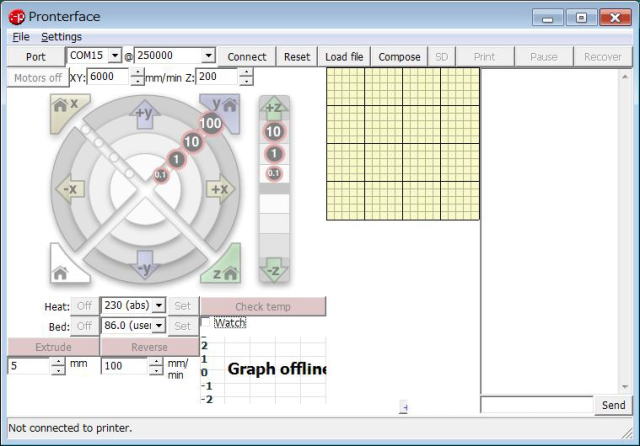
Task: Turn bed off with Bed Off button
Action: click(84, 326)
